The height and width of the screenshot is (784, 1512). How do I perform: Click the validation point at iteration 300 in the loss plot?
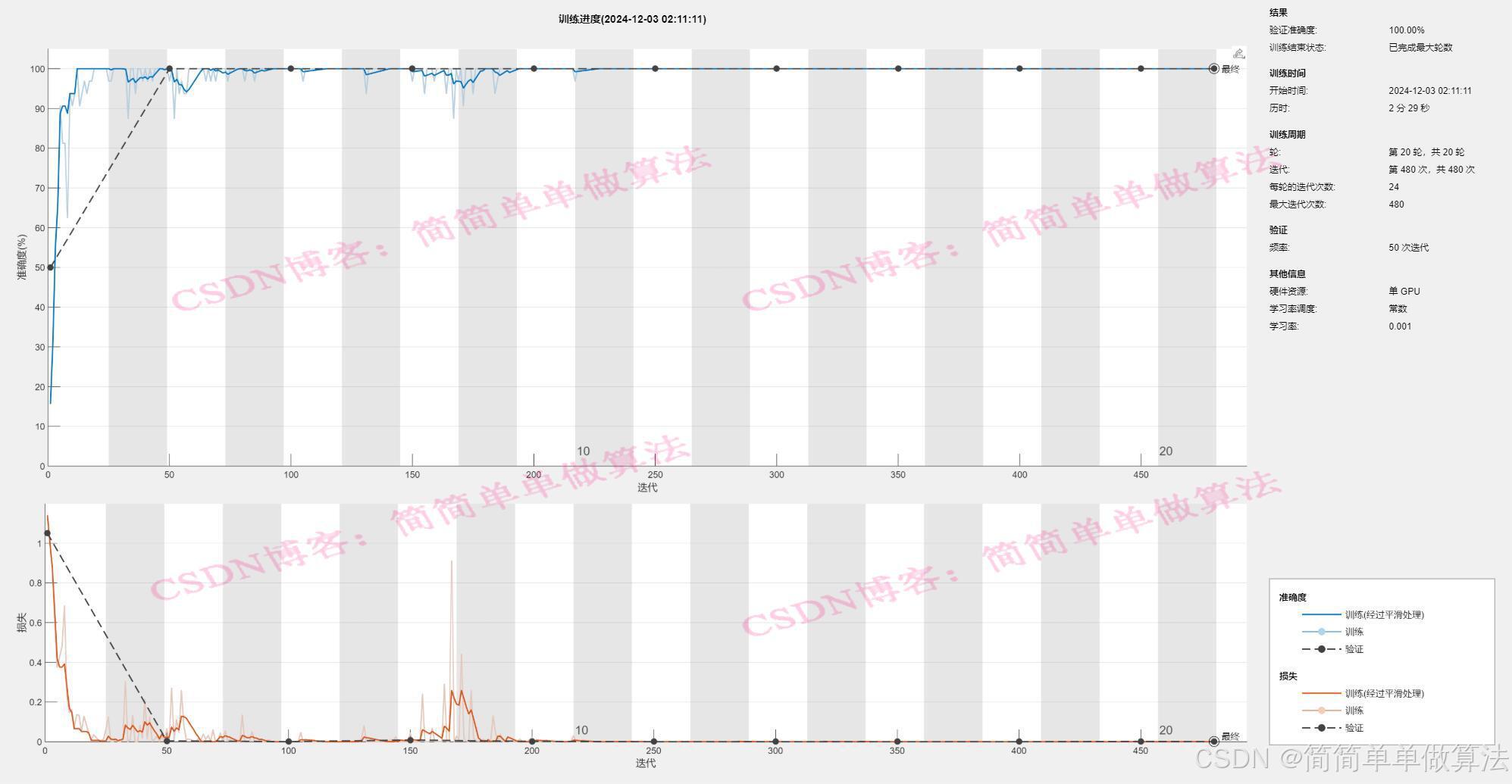[775, 742]
